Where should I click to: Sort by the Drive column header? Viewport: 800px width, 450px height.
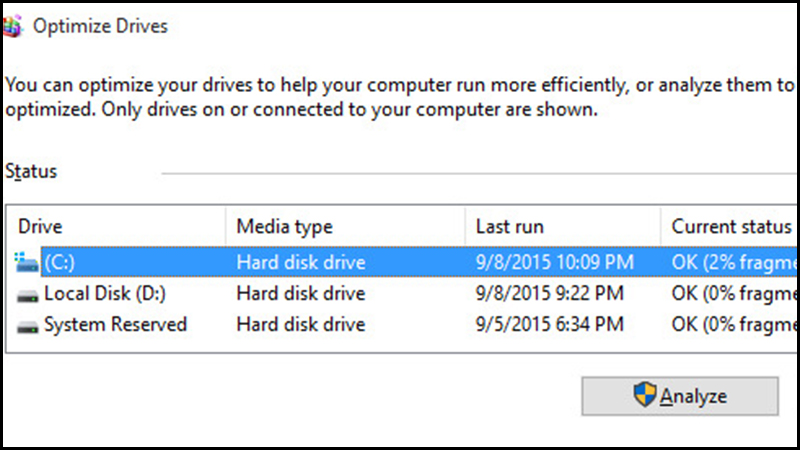pos(116,226)
